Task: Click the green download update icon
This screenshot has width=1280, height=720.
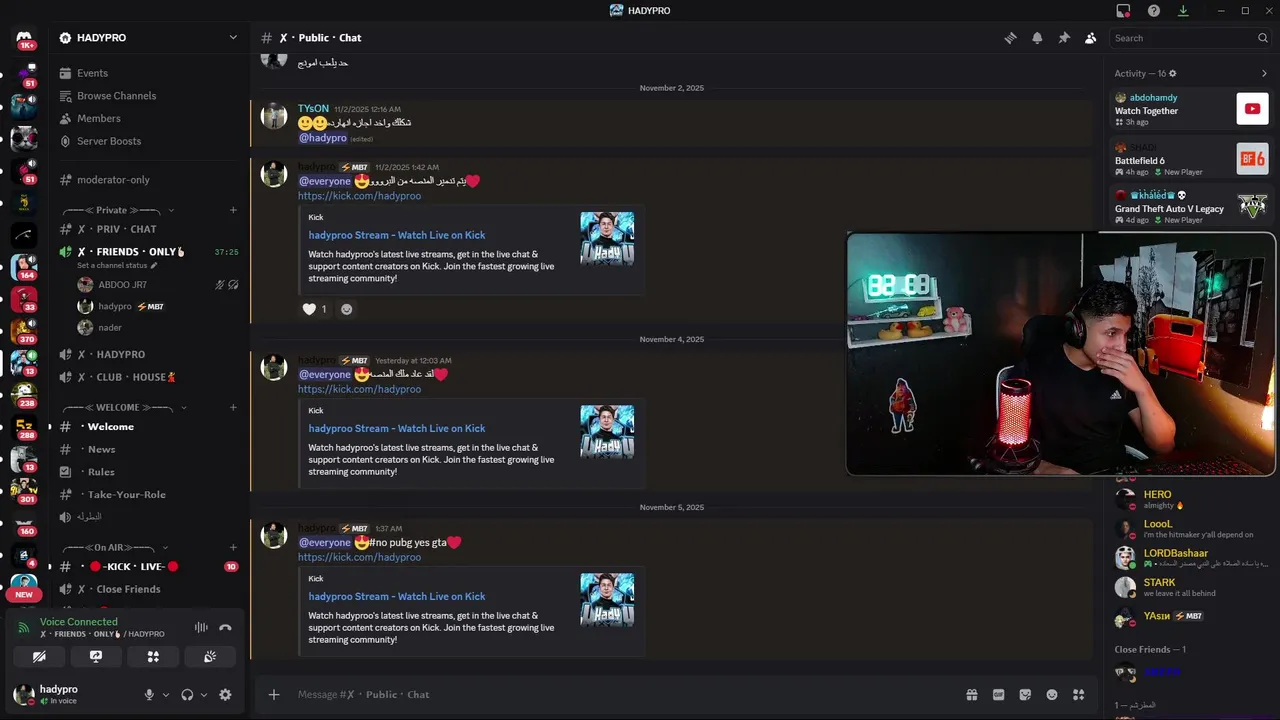Action: click(1183, 10)
